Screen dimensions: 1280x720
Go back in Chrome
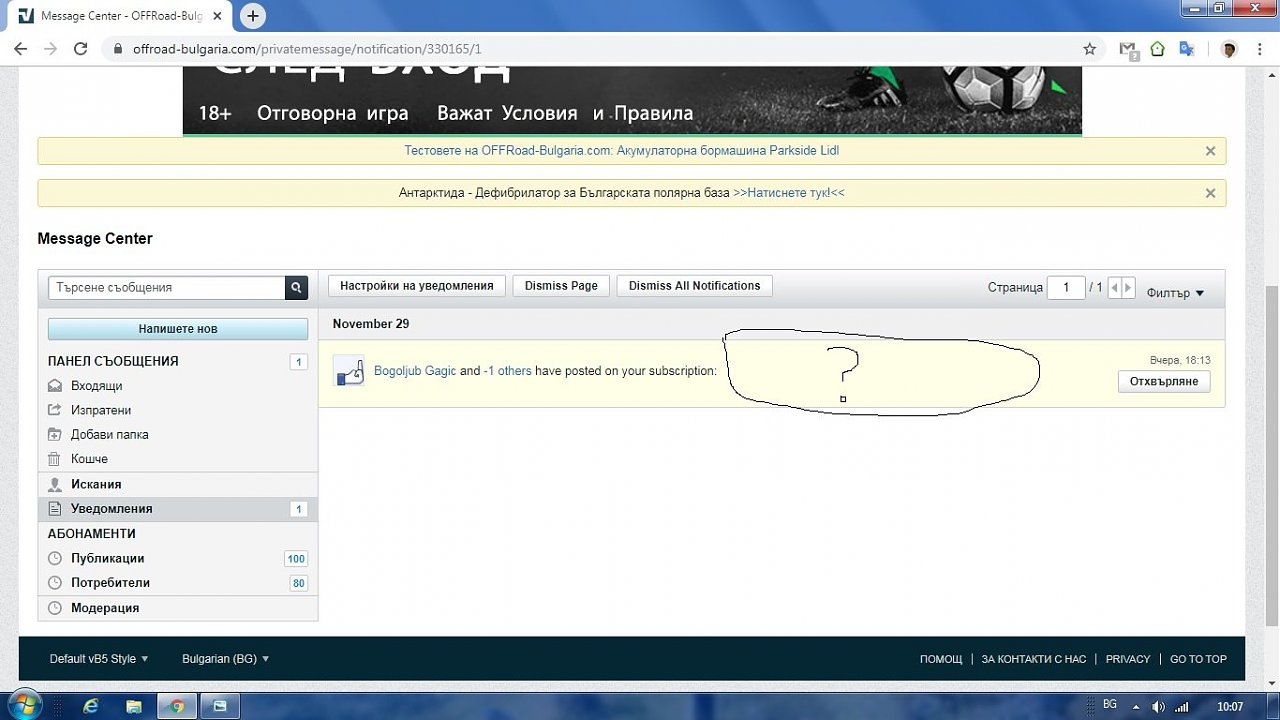point(21,48)
